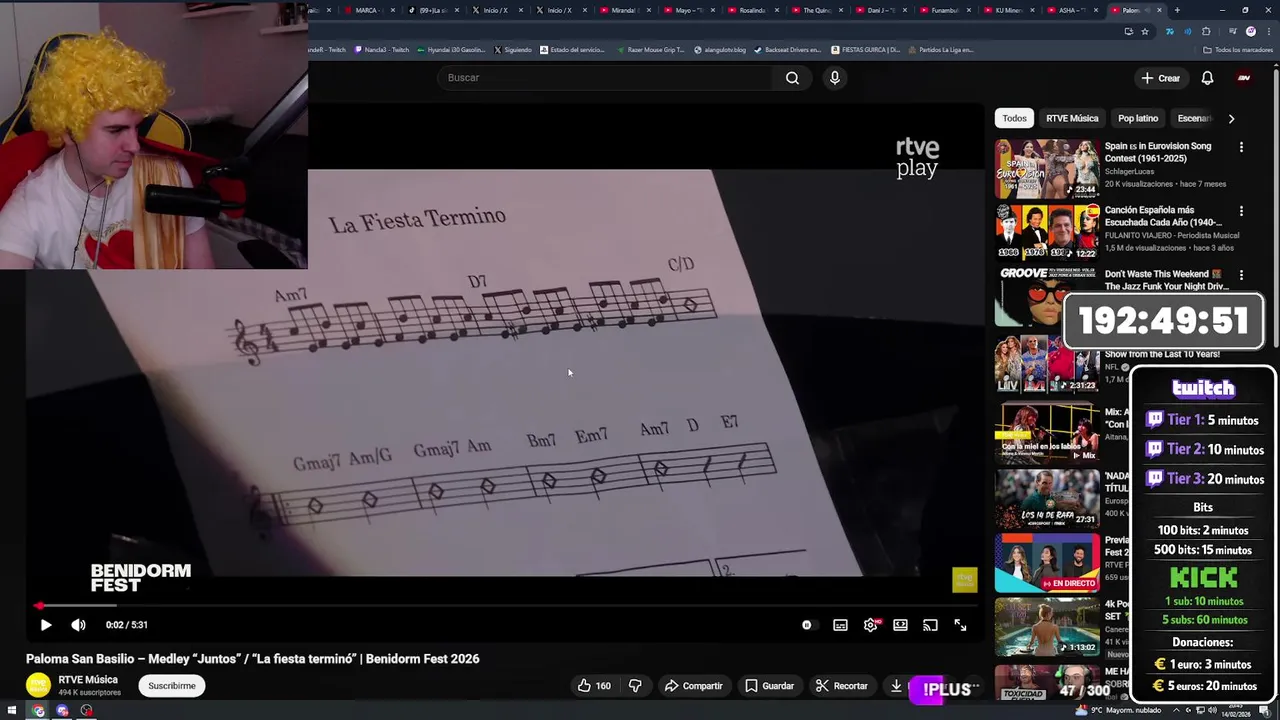Open more options for Canción Española video
Viewport: 1280px width, 720px height.
click(x=1241, y=211)
